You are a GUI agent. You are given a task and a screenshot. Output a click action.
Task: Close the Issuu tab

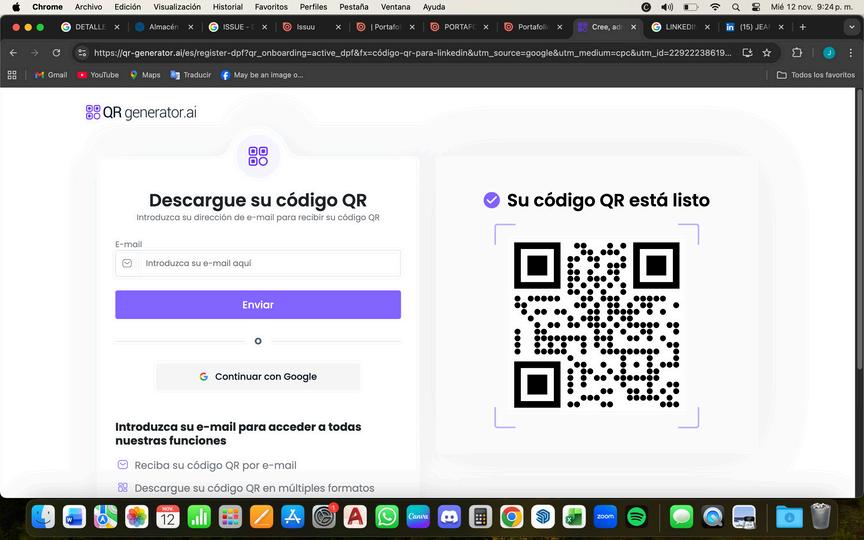pyautogui.click(x=338, y=27)
